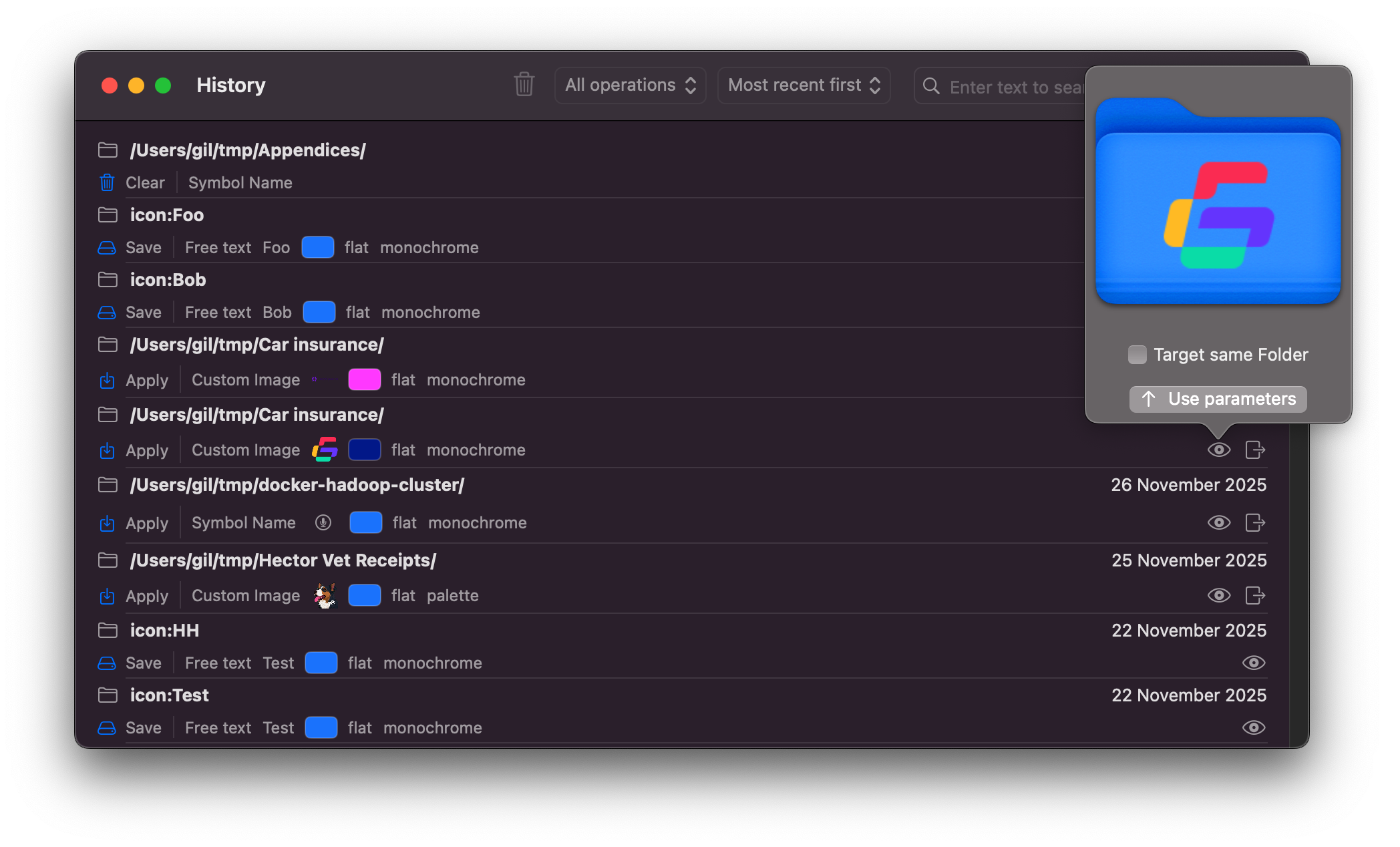The image size is (1400, 847).
Task: Open the Most recent first sort dropdown
Action: pyautogui.click(x=804, y=85)
